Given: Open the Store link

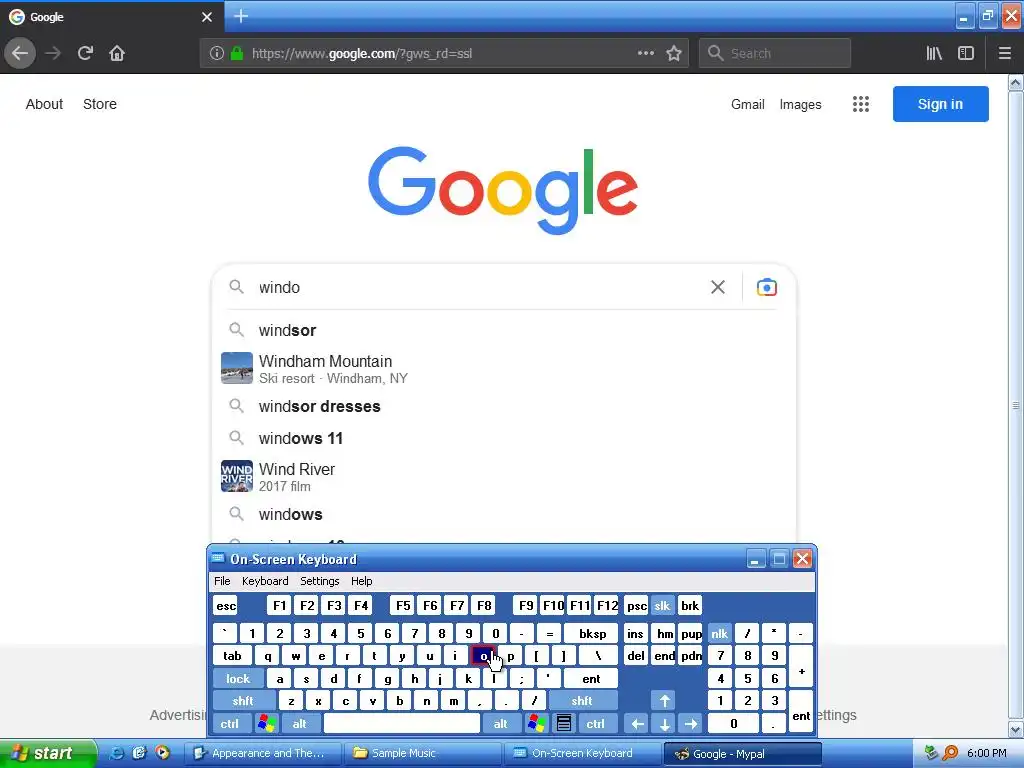Looking at the screenshot, I should [x=100, y=104].
